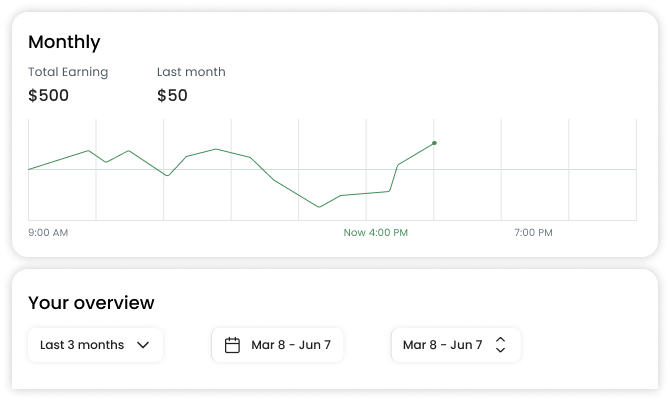Click the Monthly card heading
Viewport: 670px width, 401px height.
coord(64,42)
